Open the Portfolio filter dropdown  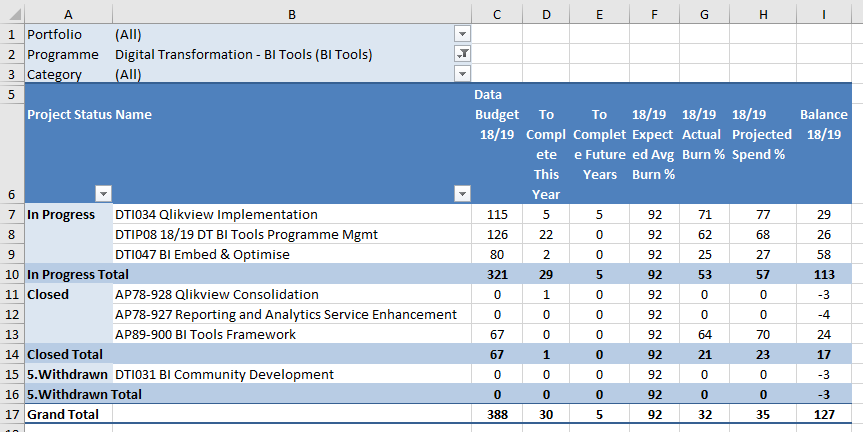[x=462, y=34]
